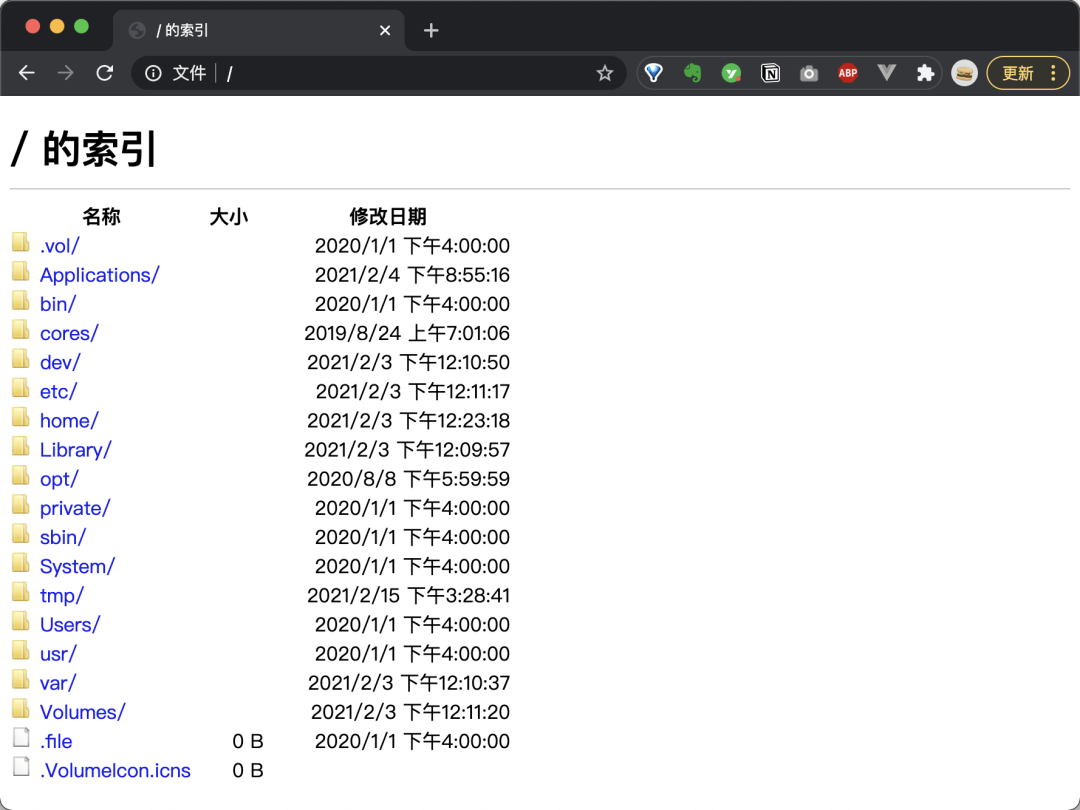Screen dimensions: 1080x810
Task: Click the 更新 update button
Action: (1018, 73)
